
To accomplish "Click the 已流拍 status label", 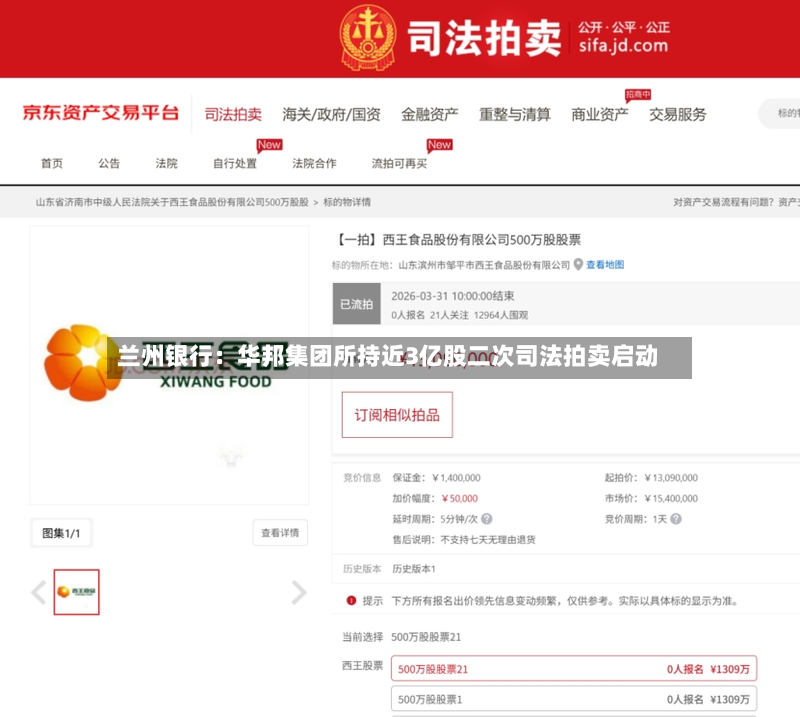I will (x=357, y=304).
